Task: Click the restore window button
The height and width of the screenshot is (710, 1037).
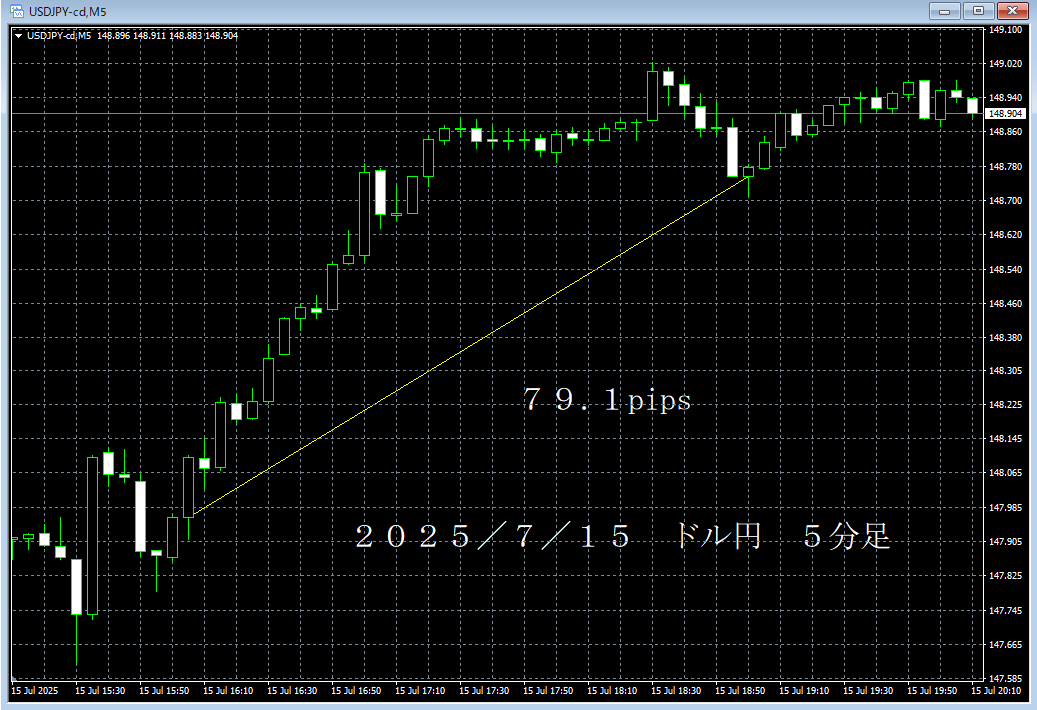Action: tap(977, 11)
